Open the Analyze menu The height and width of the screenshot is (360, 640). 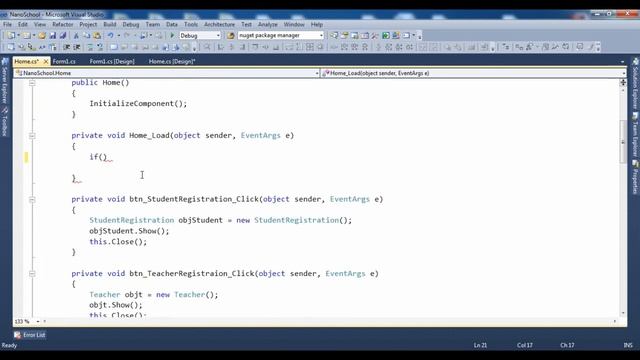coord(267,24)
